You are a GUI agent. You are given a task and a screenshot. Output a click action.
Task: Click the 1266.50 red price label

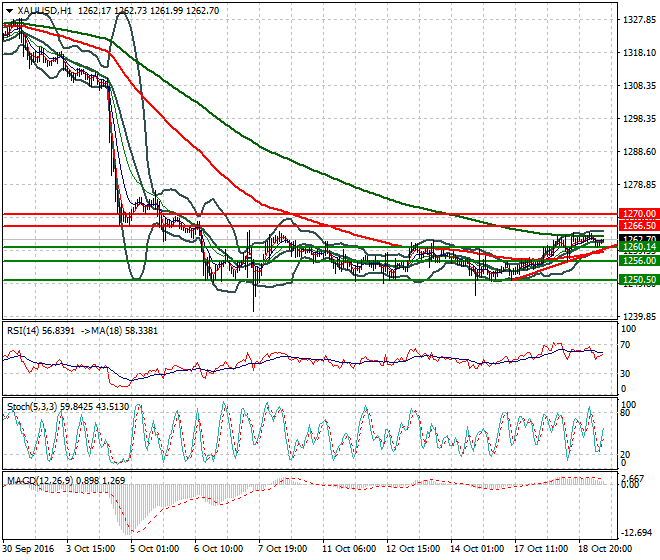(639, 226)
